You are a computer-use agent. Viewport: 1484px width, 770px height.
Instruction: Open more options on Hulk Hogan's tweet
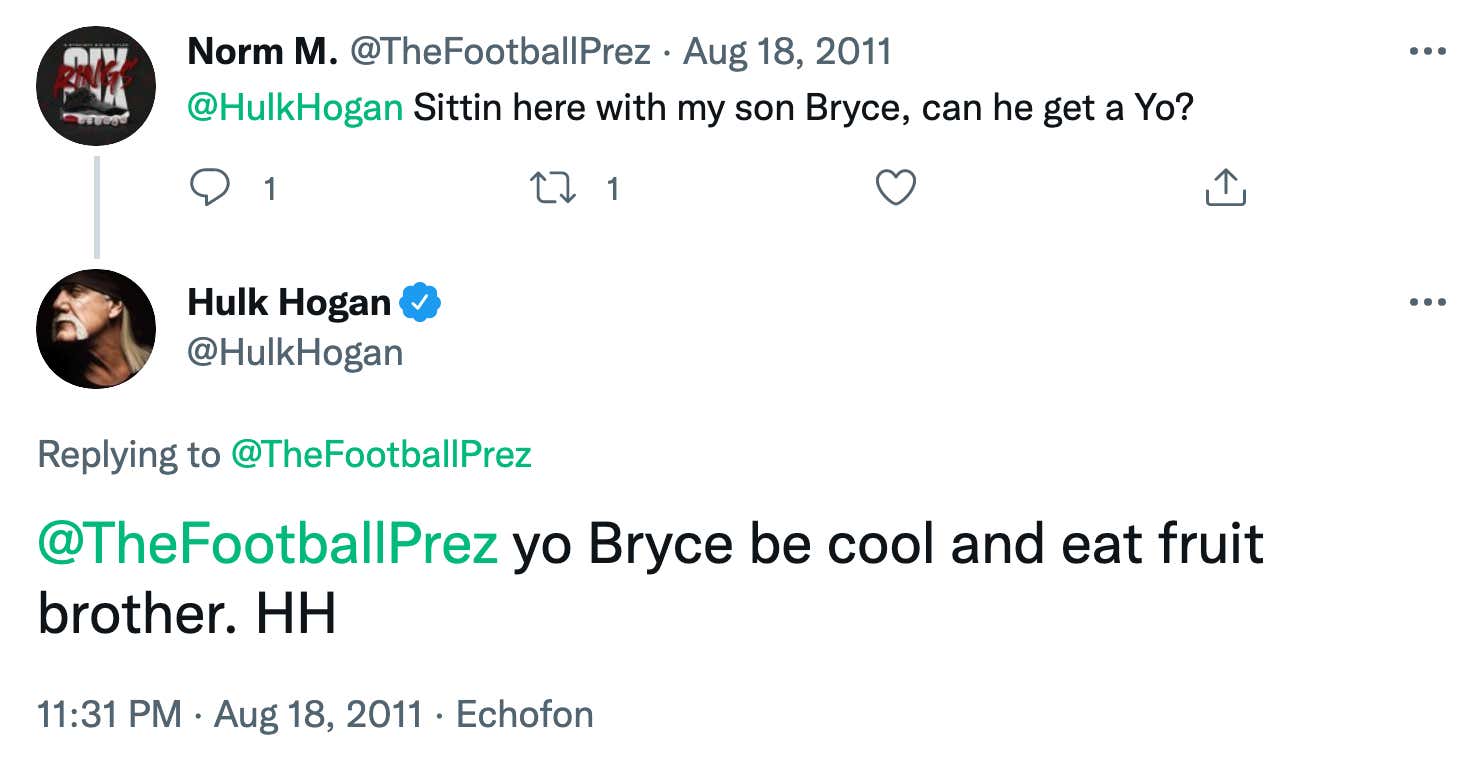pyautogui.click(x=1428, y=302)
